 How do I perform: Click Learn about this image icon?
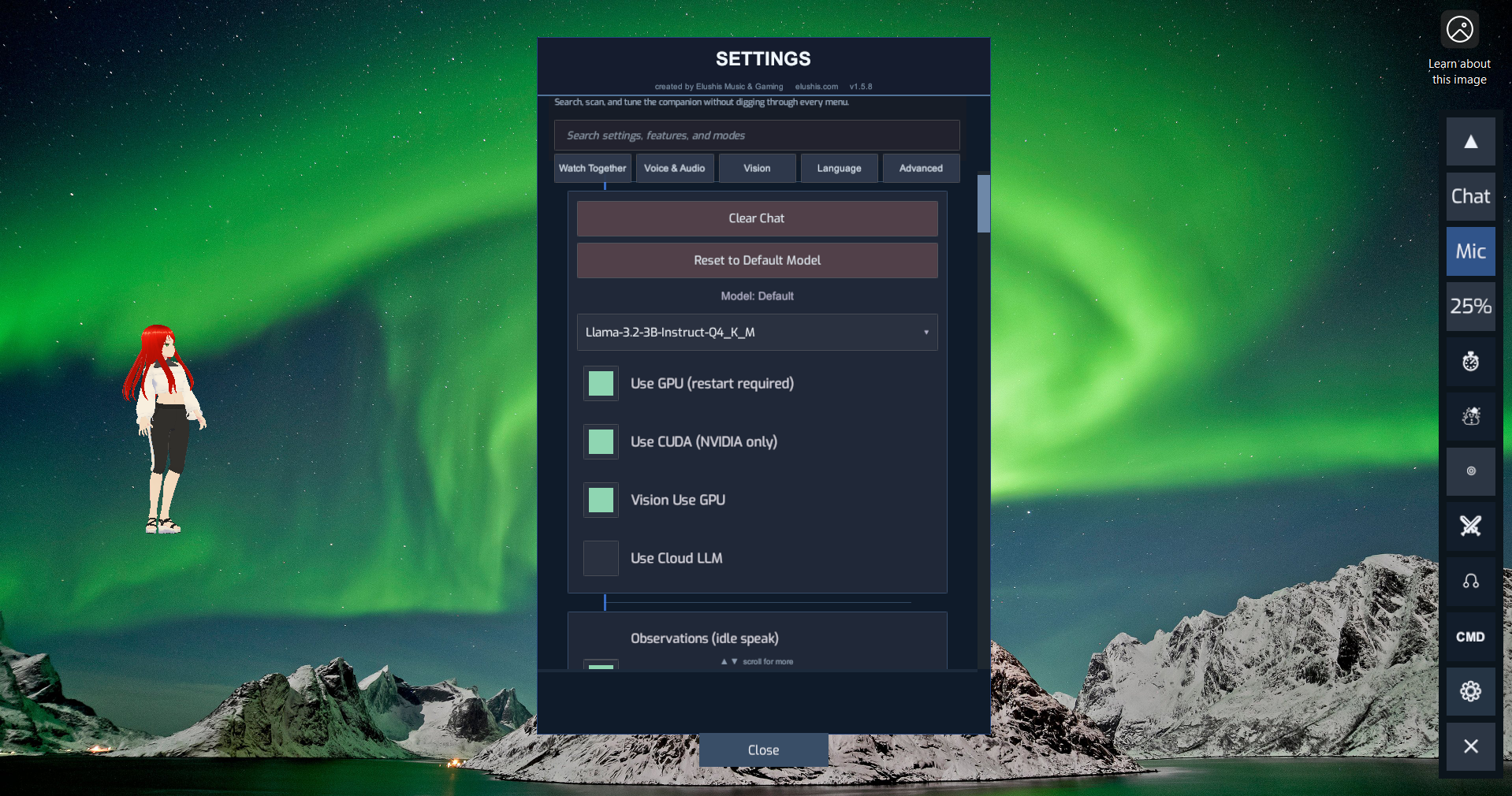click(x=1459, y=30)
